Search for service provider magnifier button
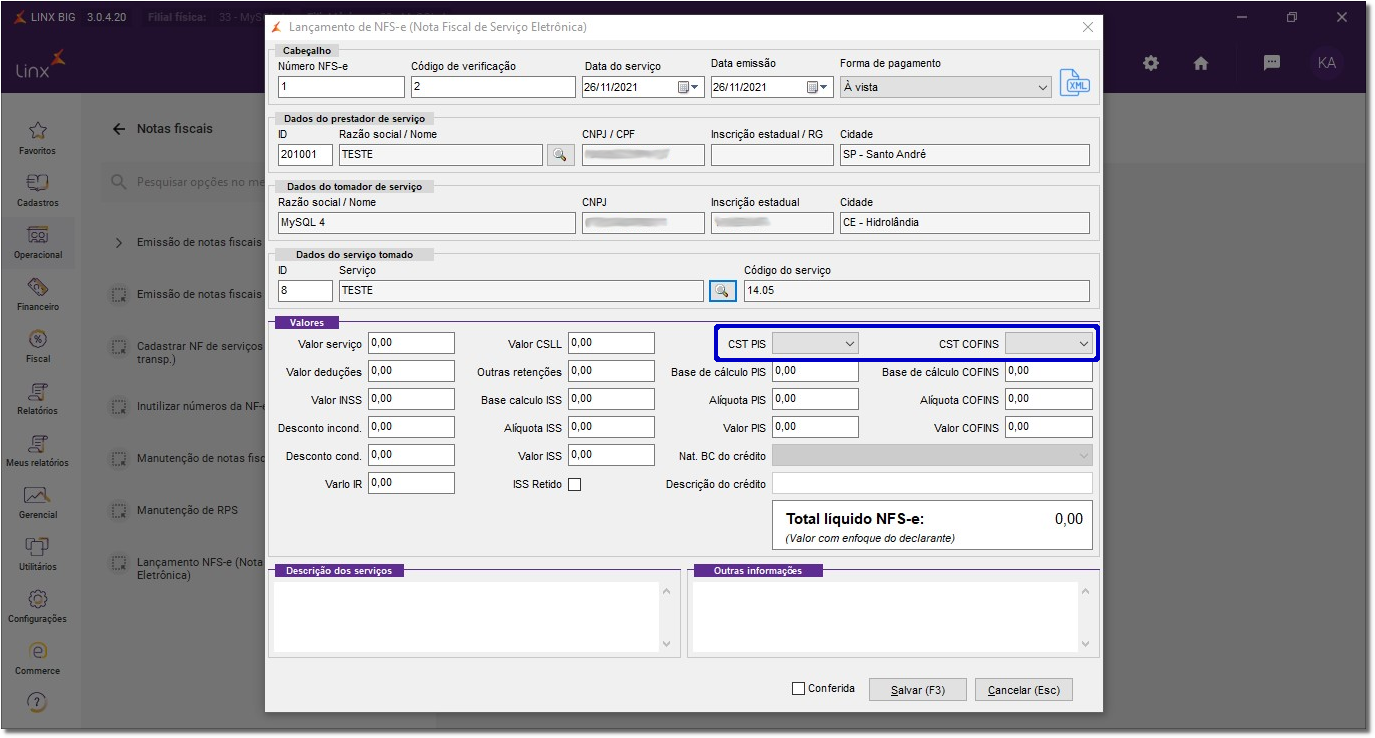 (560, 155)
